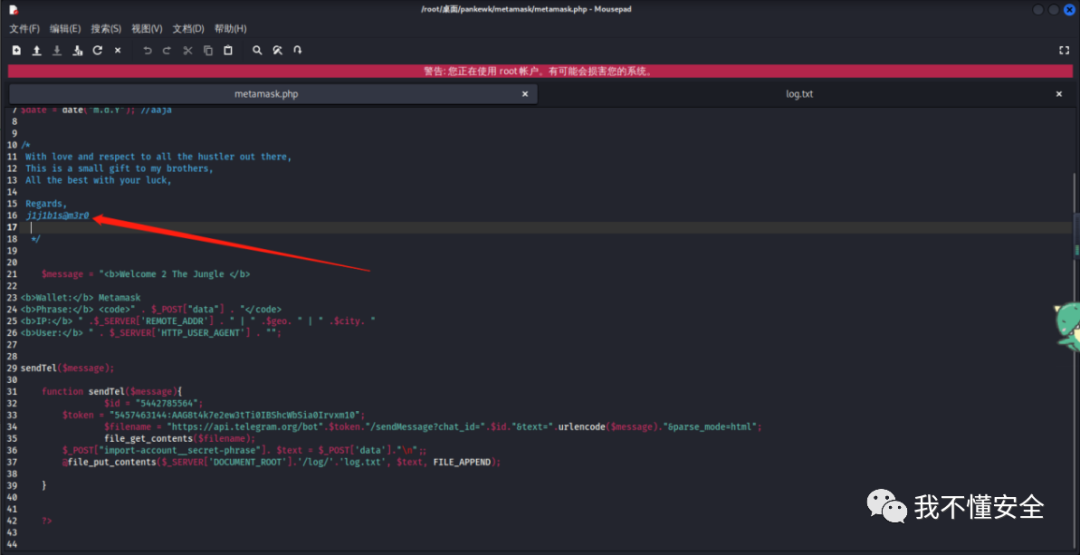Redo the edit from the toolbar
The image size is (1080, 555).
(167, 50)
